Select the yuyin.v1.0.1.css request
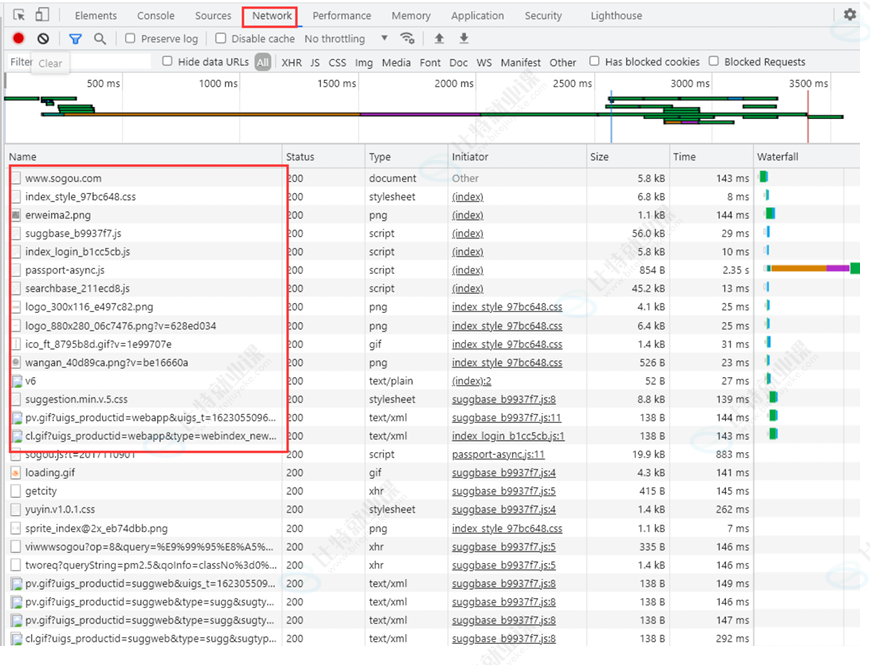Viewport: 870px width, 665px height. [x=60, y=509]
